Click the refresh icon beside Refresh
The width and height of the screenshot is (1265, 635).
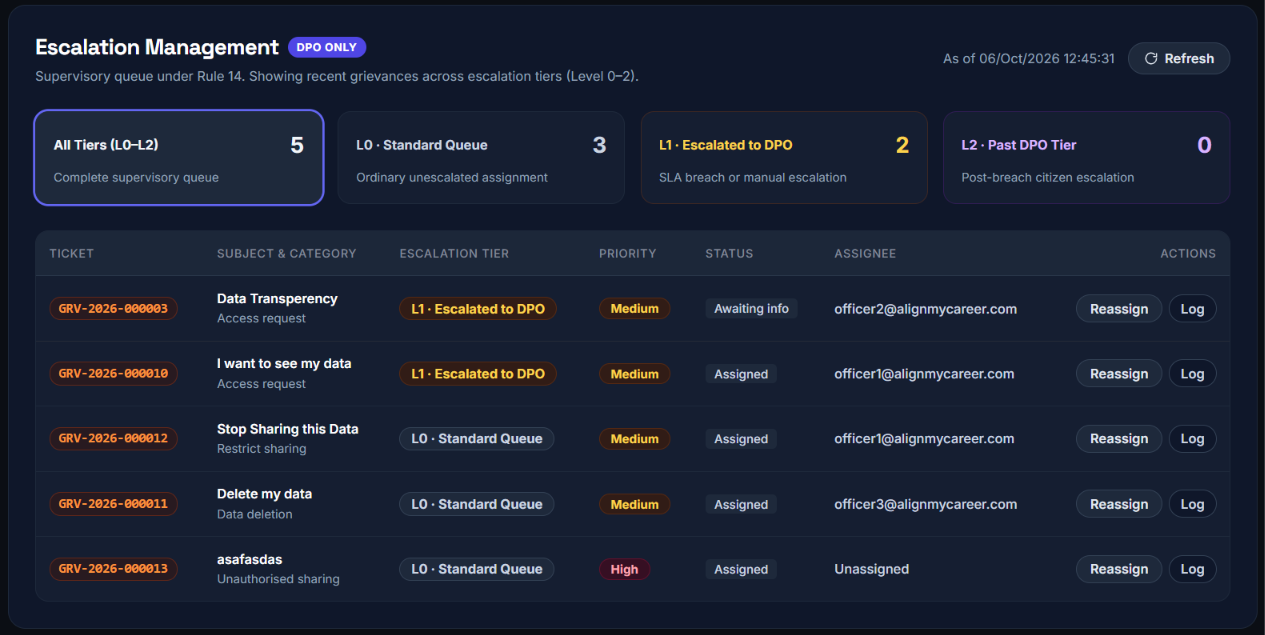click(x=1151, y=59)
